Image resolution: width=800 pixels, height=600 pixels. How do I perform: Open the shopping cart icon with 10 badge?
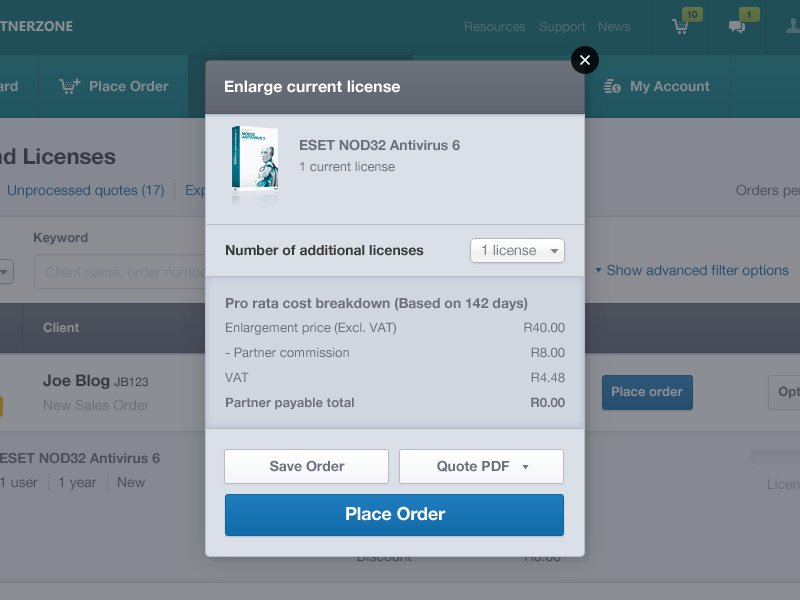click(x=681, y=26)
